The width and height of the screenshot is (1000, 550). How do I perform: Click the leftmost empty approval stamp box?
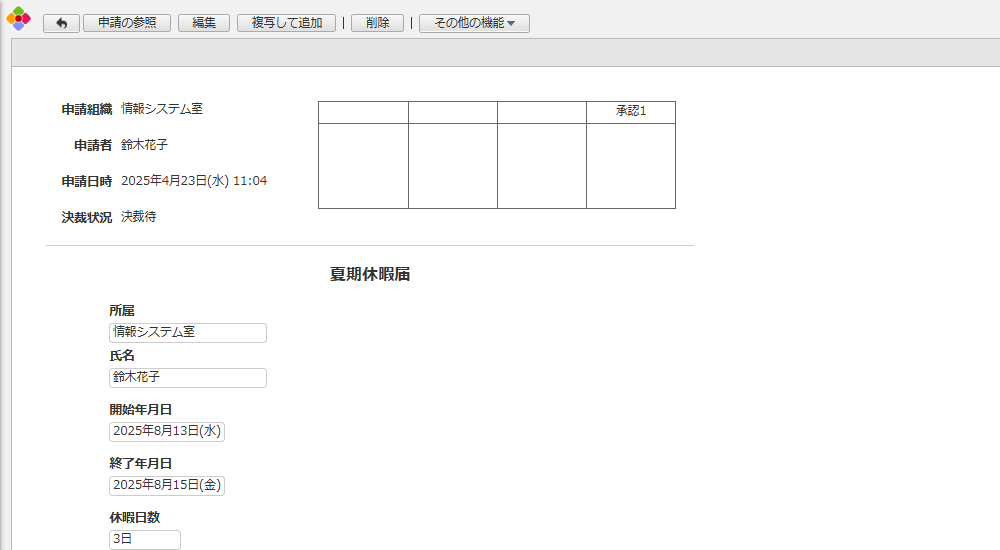coord(363,166)
